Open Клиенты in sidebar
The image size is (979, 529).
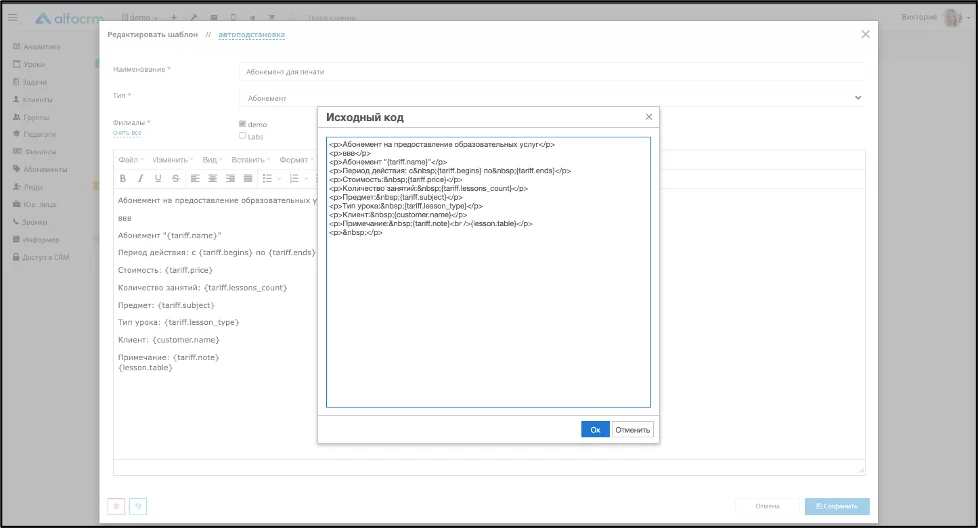(x=32, y=99)
